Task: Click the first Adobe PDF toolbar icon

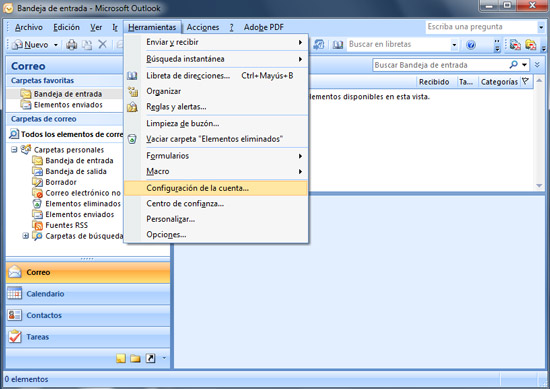Action: point(515,45)
